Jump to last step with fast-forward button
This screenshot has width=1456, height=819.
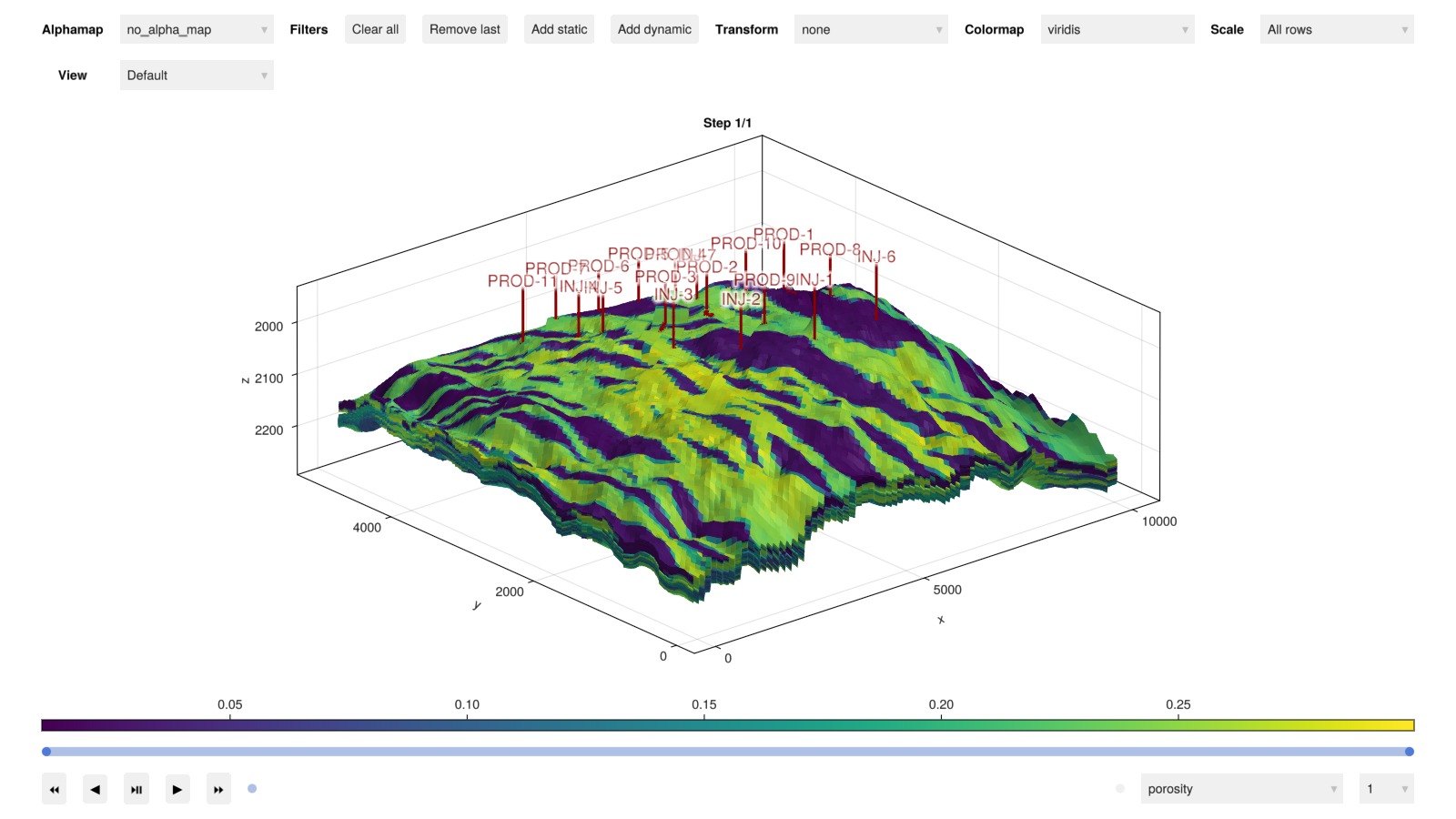click(x=218, y=789)
